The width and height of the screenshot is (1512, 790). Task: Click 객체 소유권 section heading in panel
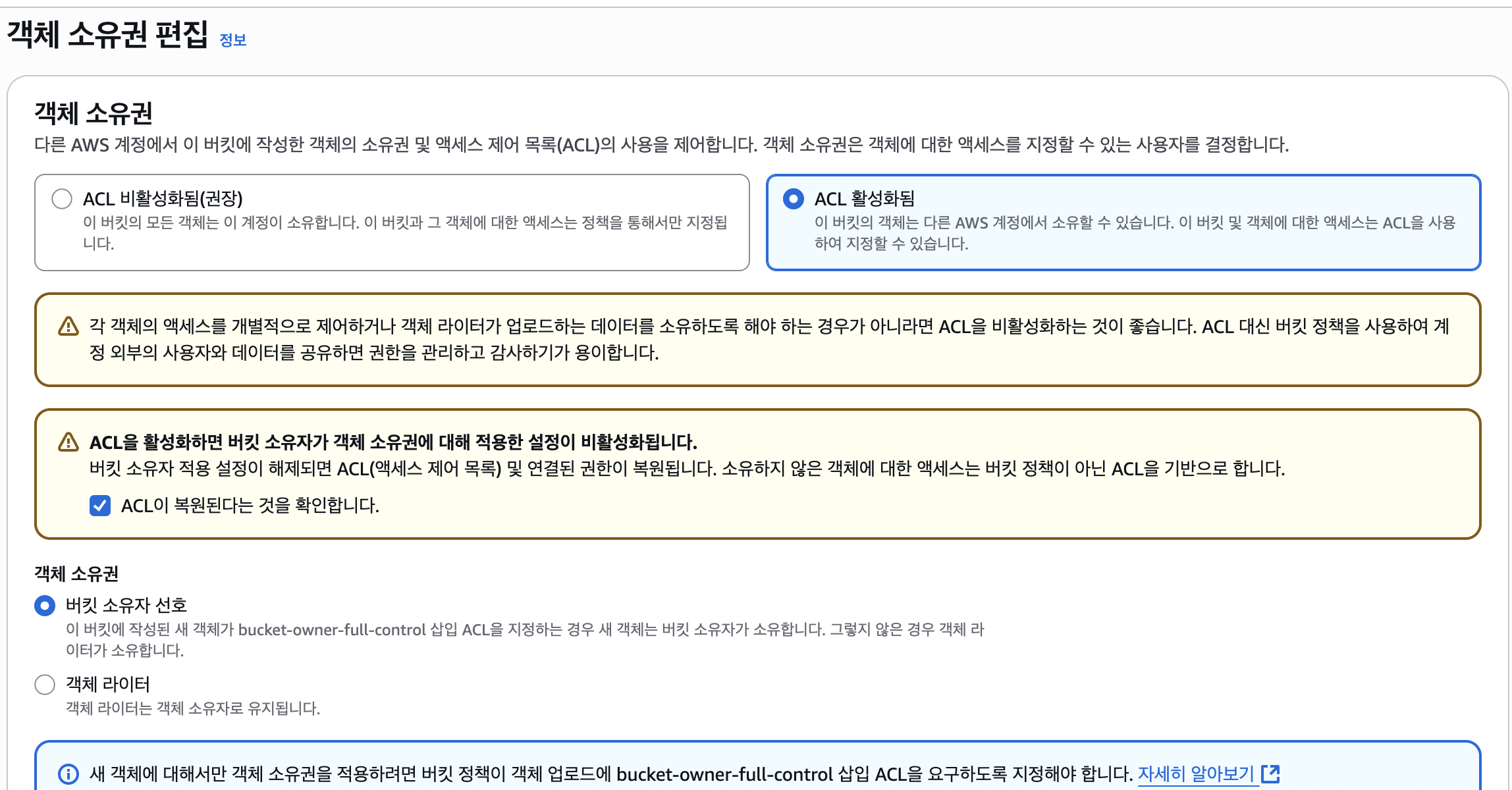coord(94,113)
